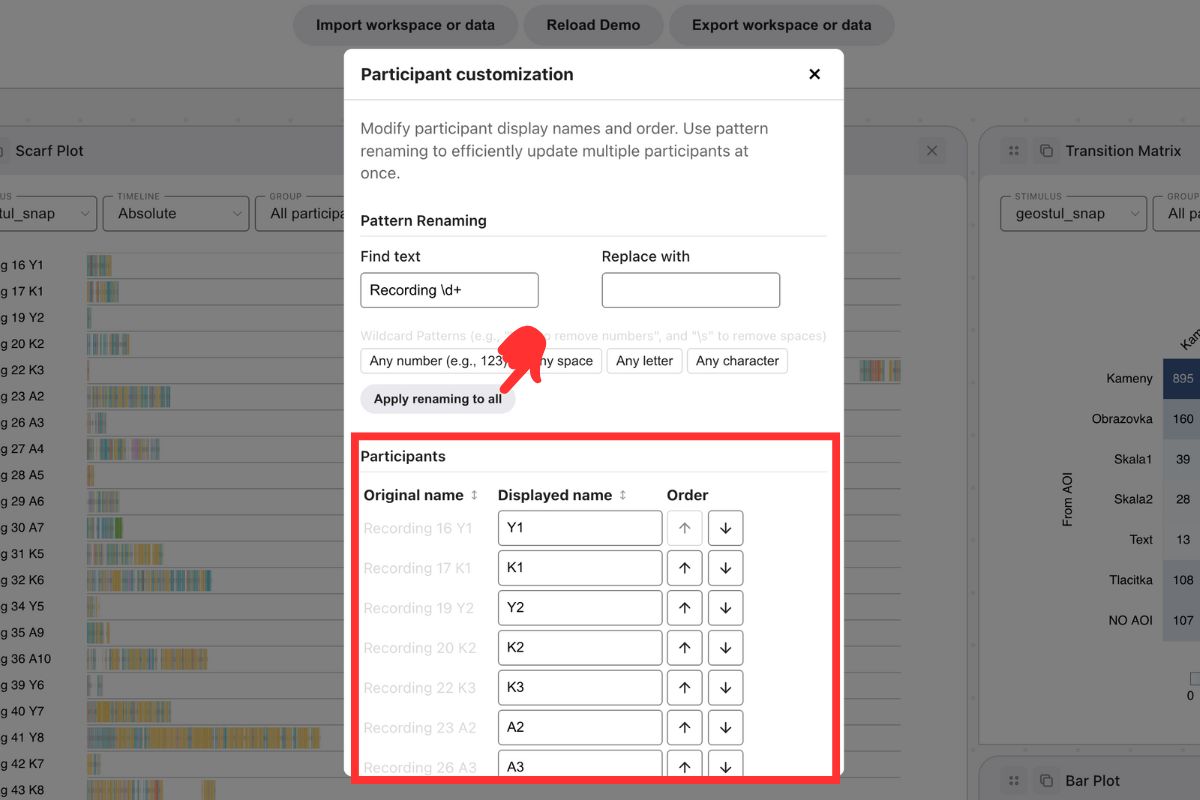Screen dimensions: 1200x800
Task: Move participant A2 down one position
Action: click(x=725, y=727)
